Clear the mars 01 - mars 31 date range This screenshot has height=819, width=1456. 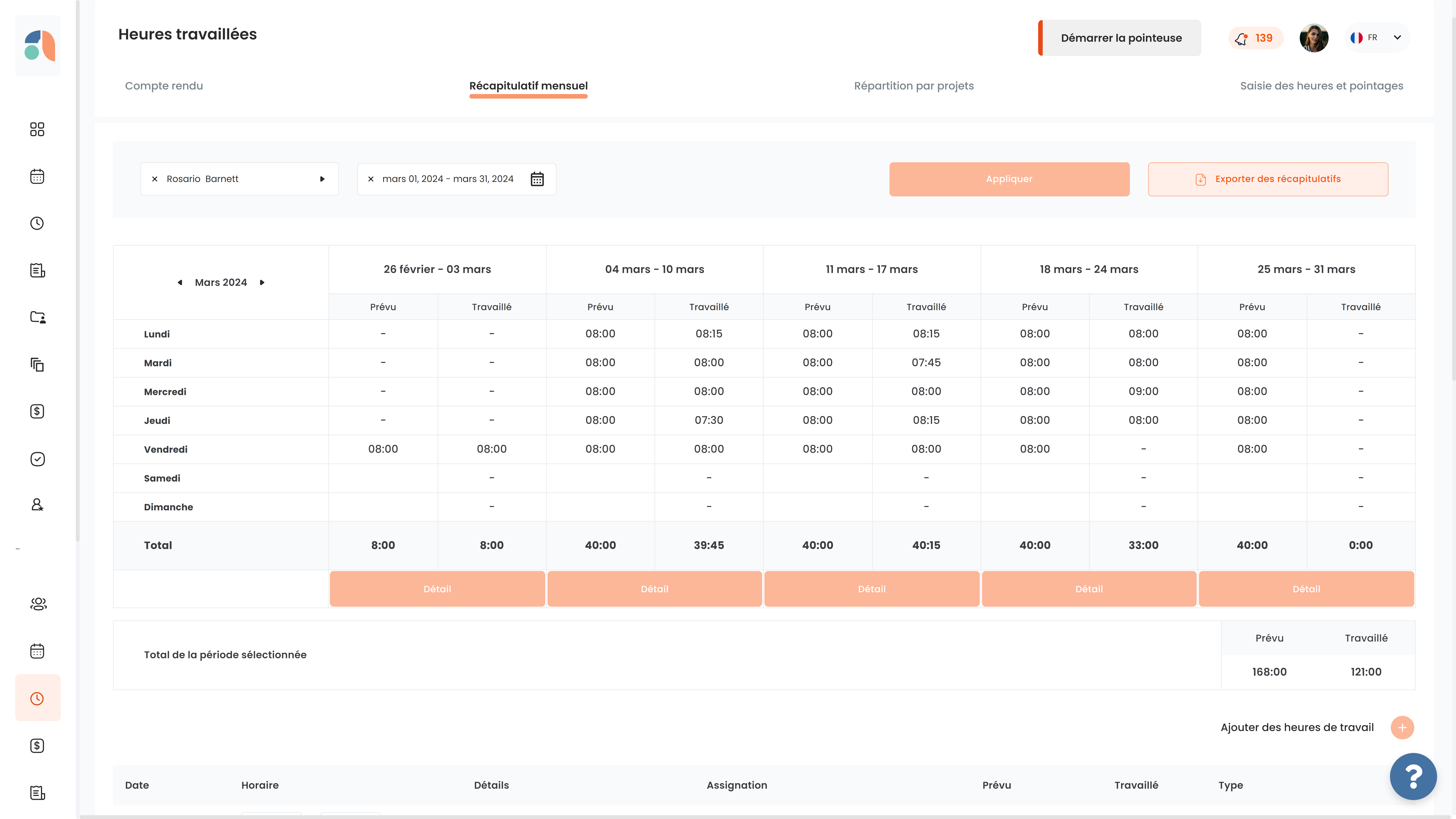[x=371, y=179]
